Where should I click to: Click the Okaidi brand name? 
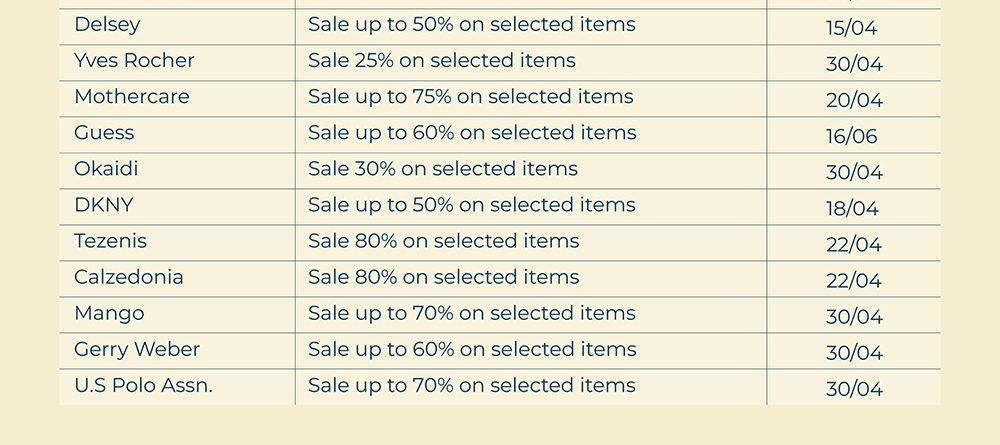click(106, 169)
